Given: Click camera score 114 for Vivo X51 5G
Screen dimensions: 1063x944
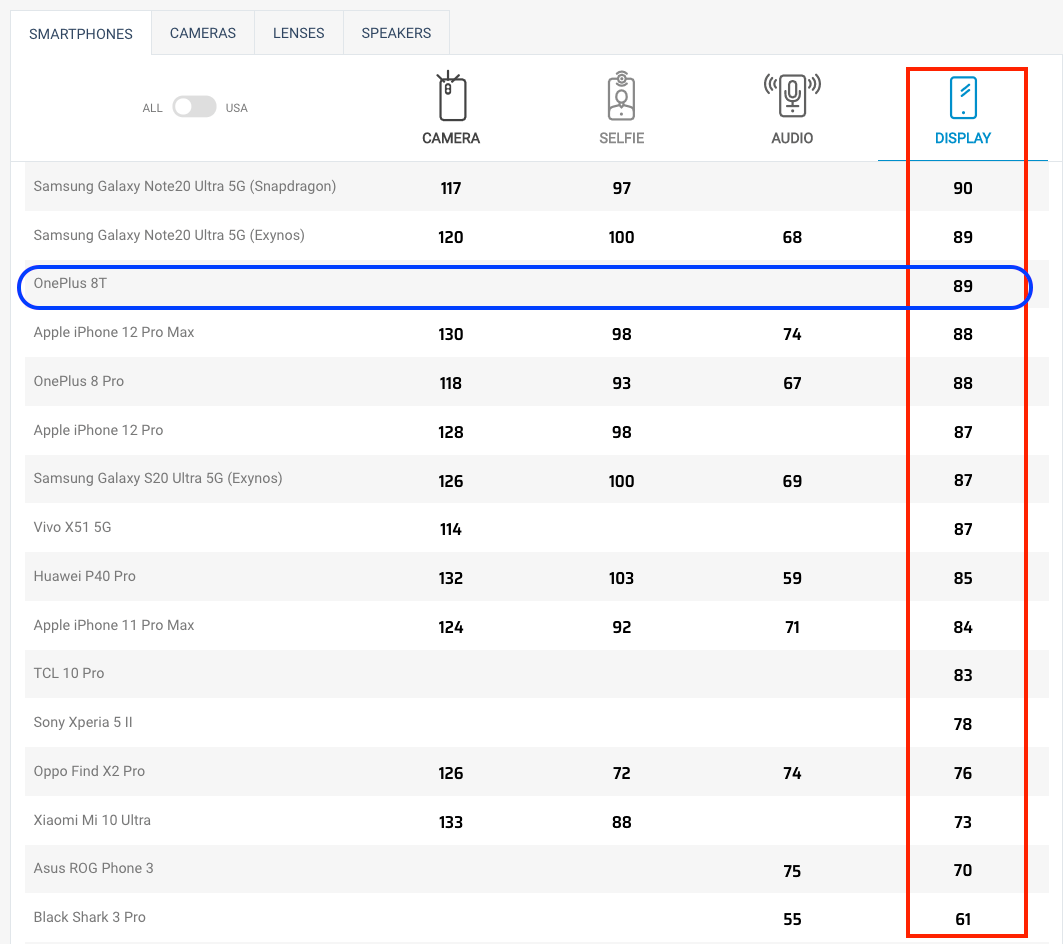Looking at the screenshot, I should click(451, 529).
